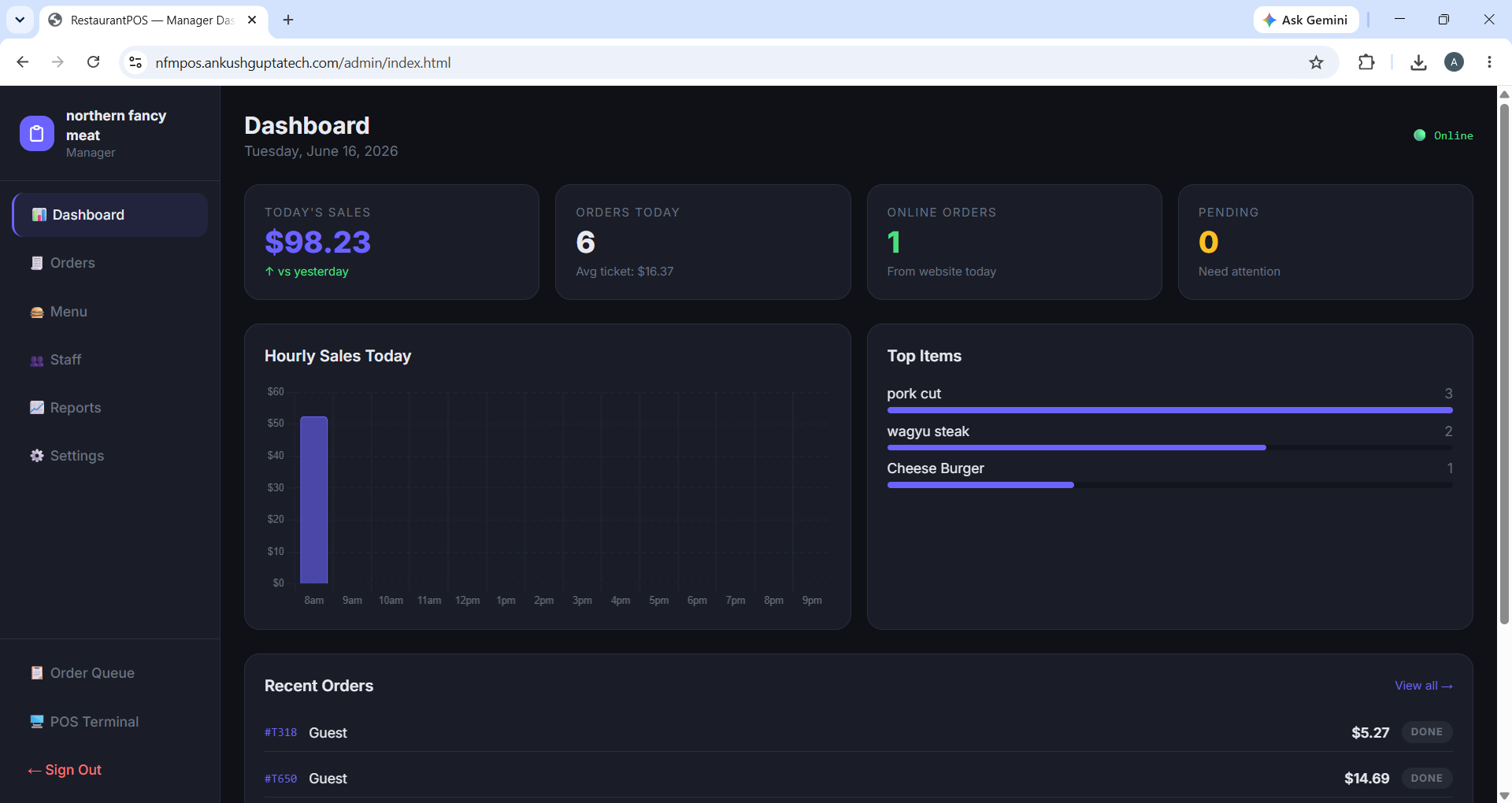1512x803 pixels.
Task: Click the DONE badge for $5.27 order
Action: pos(1426,731)
